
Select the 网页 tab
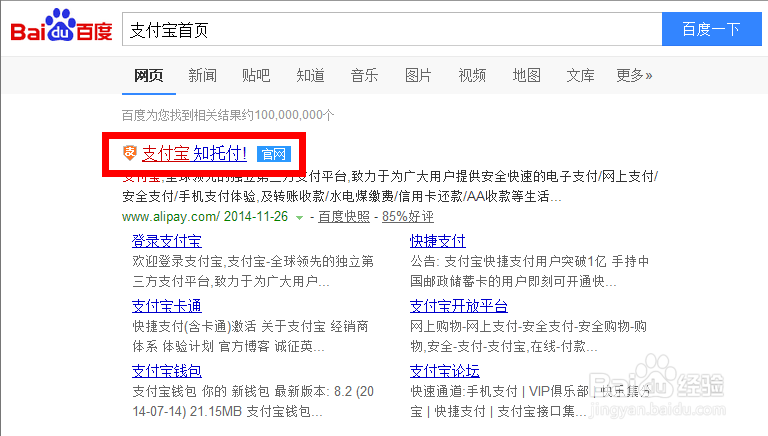click(x=149, y=75)
